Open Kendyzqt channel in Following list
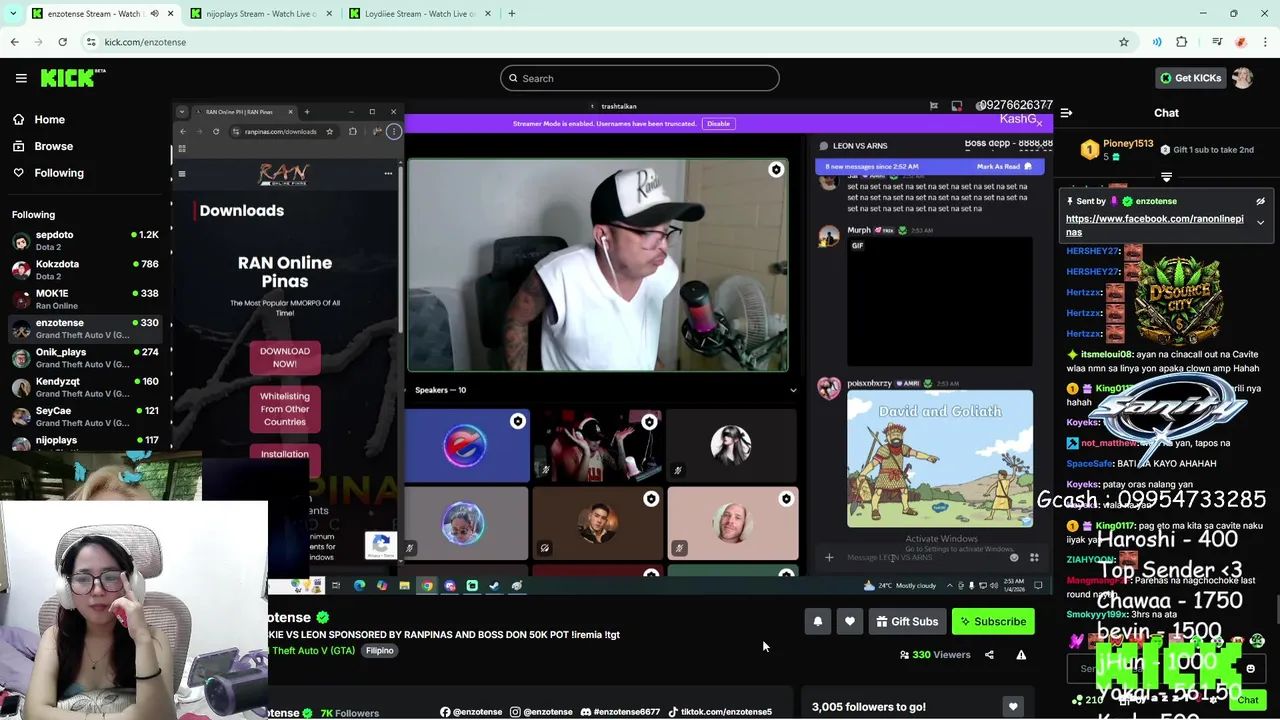Image resolution: width=1280 pixels, height=720 pixels. coord(85,387)
